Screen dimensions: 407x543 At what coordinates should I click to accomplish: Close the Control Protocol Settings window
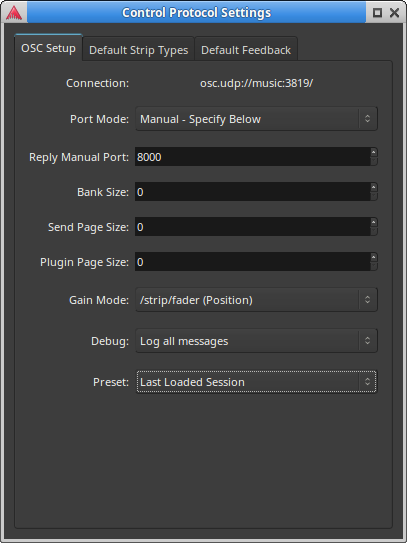(395, 13)
